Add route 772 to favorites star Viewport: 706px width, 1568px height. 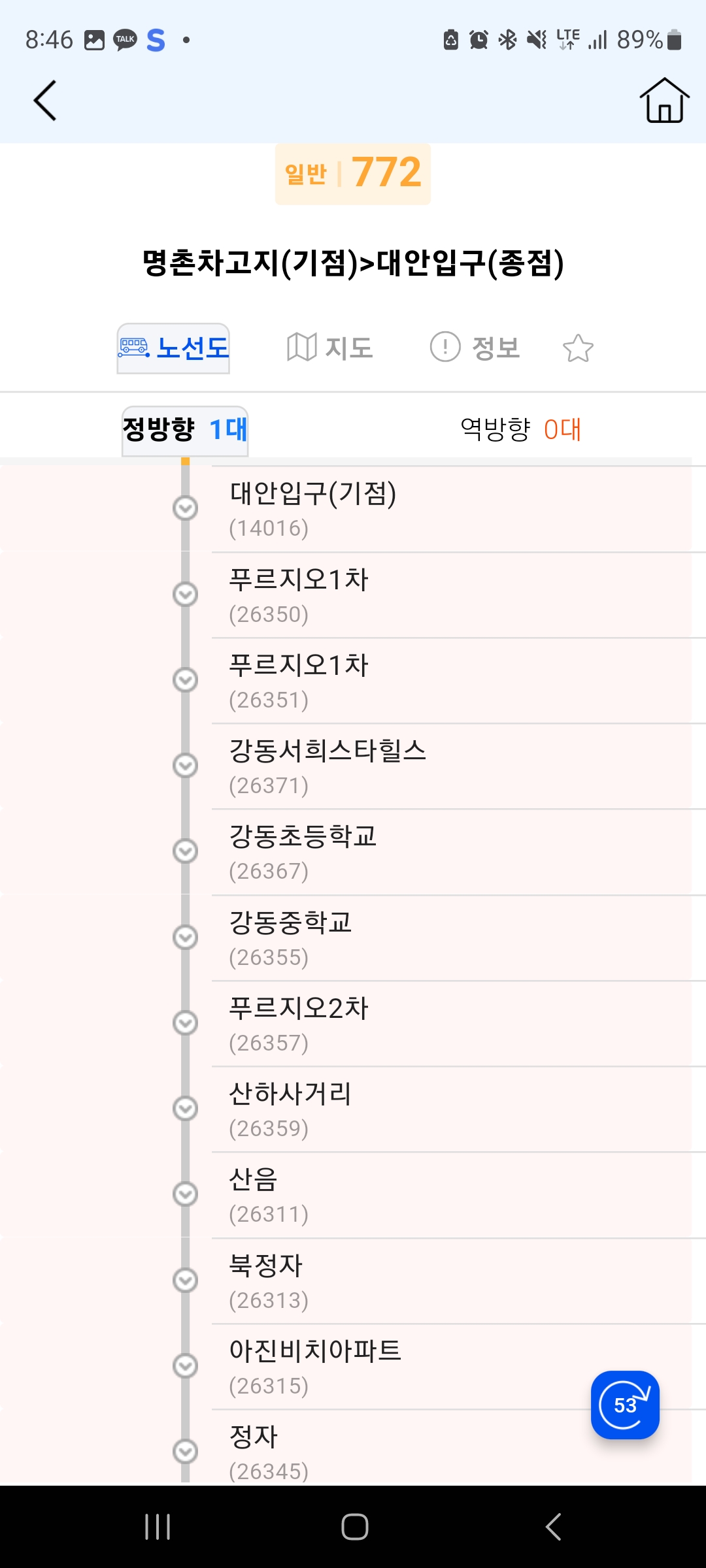(578, 348)
